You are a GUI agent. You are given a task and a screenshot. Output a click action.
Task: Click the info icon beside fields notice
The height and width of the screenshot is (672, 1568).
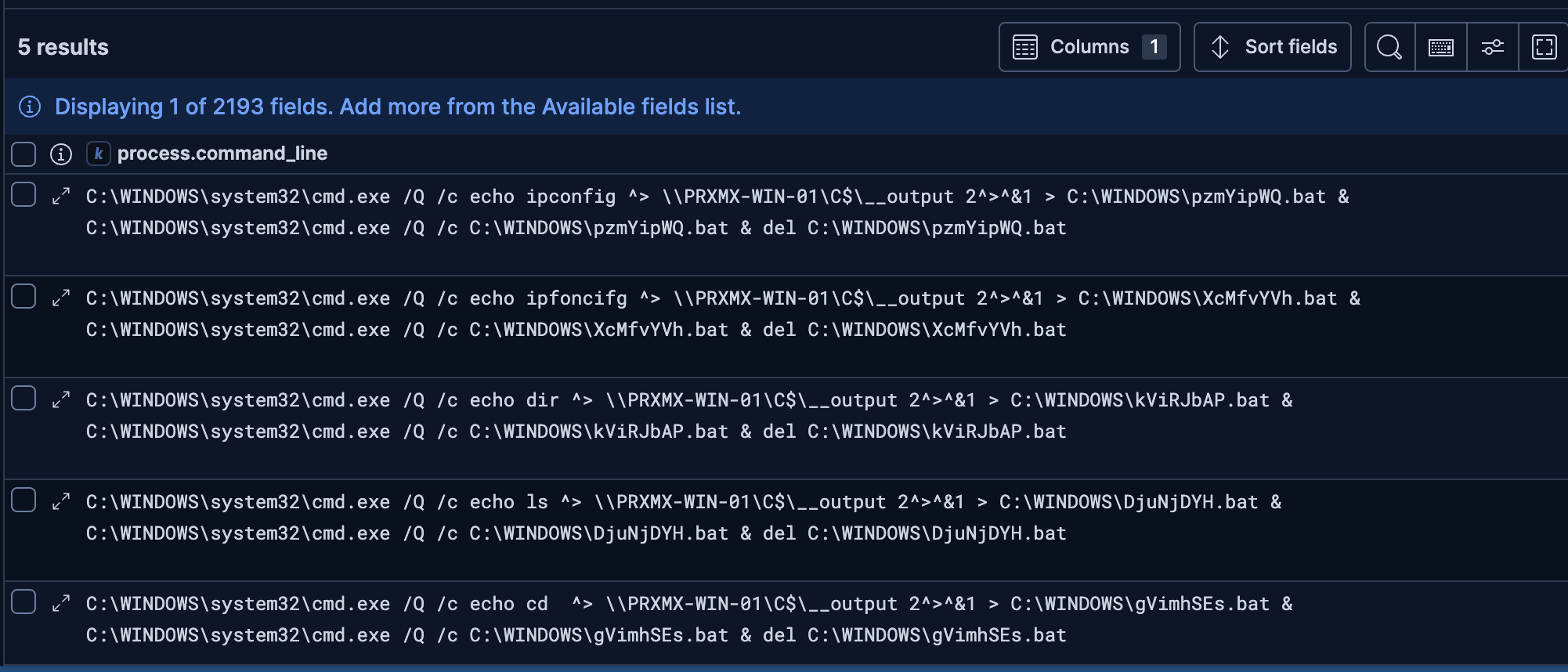click(30, 107)
